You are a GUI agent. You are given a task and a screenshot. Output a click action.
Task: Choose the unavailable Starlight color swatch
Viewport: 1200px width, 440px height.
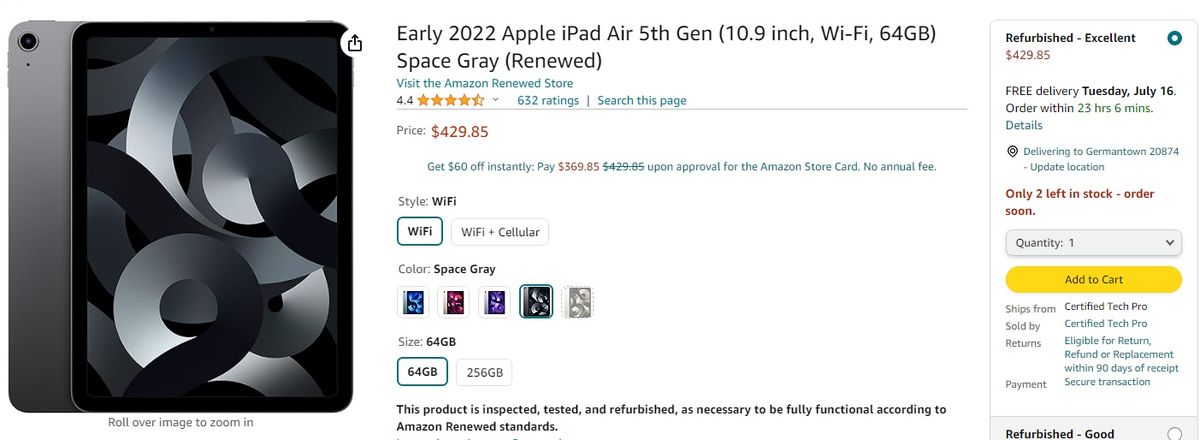click(x=577, y=301)
